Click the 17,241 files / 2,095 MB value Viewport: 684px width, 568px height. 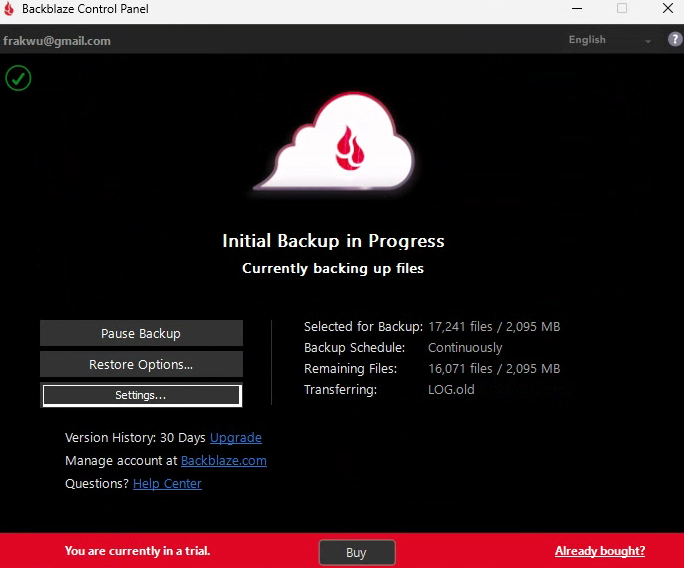(494, 327)
